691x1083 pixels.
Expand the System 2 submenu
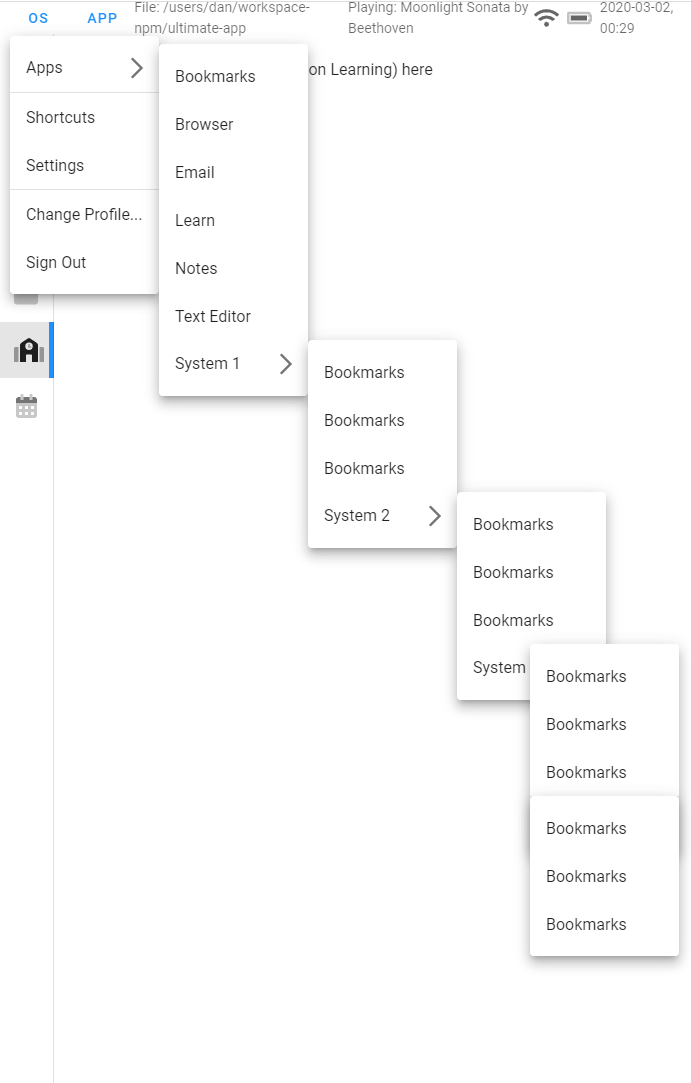pyautogui.click(x=434, y=515)
